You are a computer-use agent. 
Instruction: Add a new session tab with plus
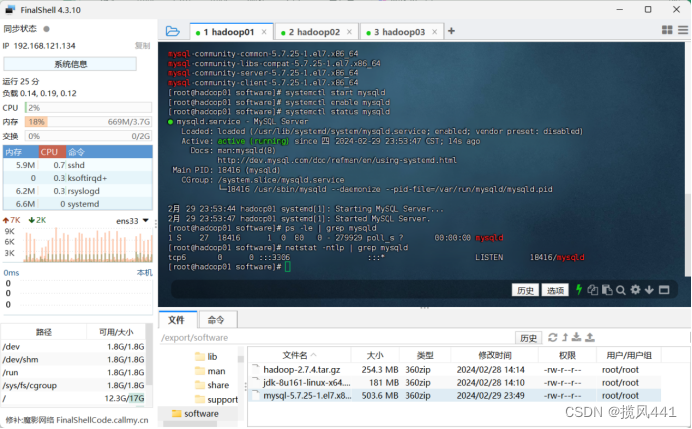451,31
